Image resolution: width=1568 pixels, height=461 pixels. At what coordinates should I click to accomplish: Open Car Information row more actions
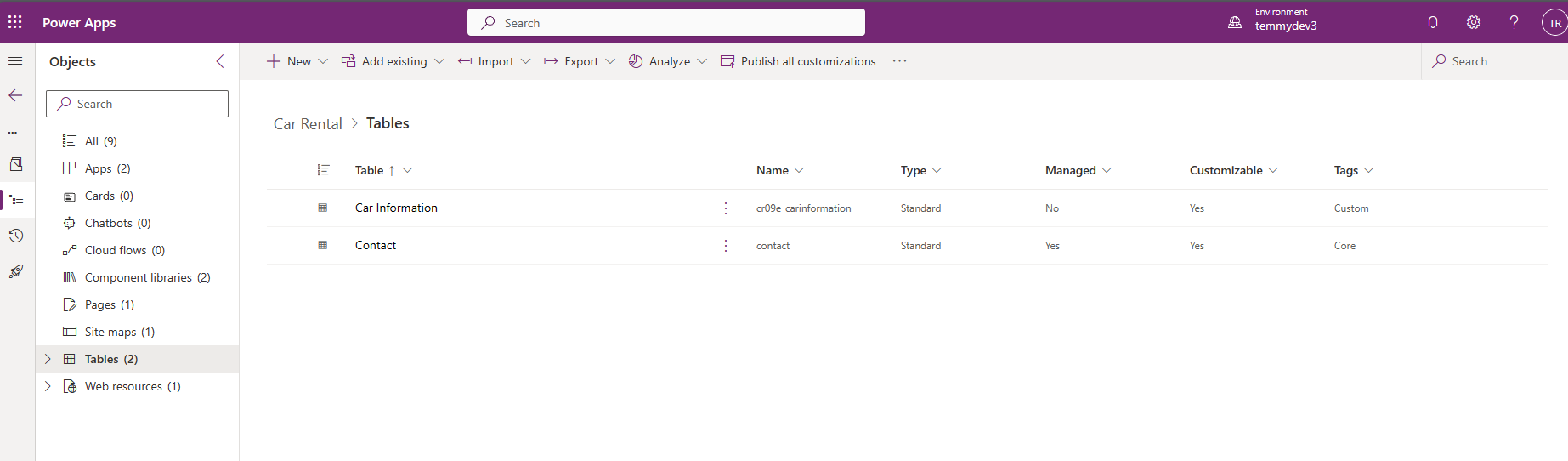pos(726,208)
